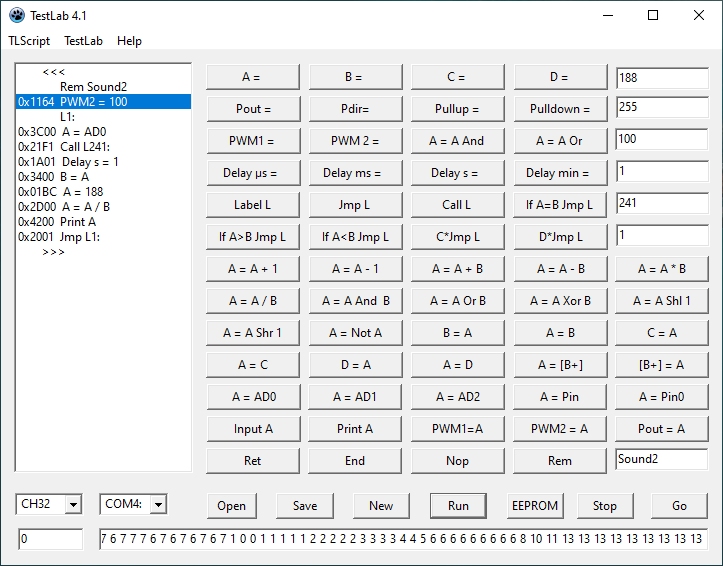Expand the CH32 device dropdown

coord(72,505)
